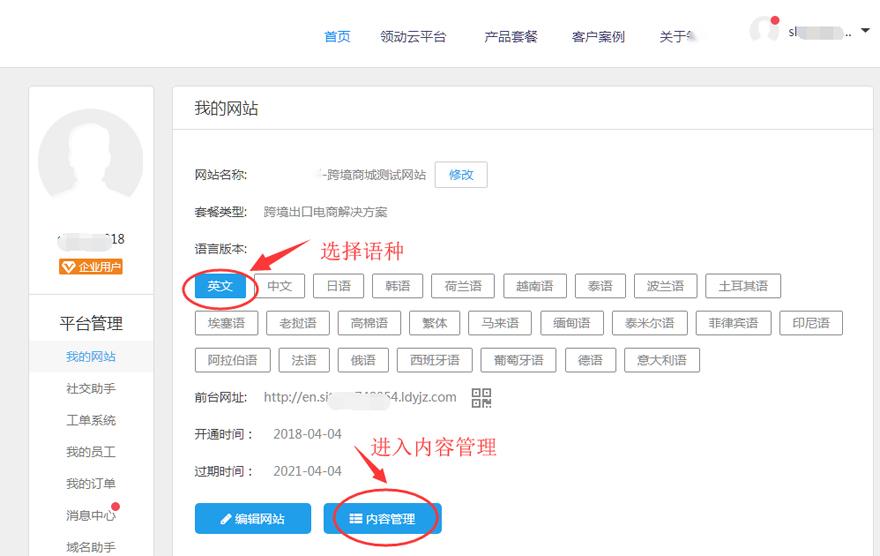Image resolution: width=880 pixels, height=556 pixels.
Task: Switch to 中文 language version
Action: point(279,286)
